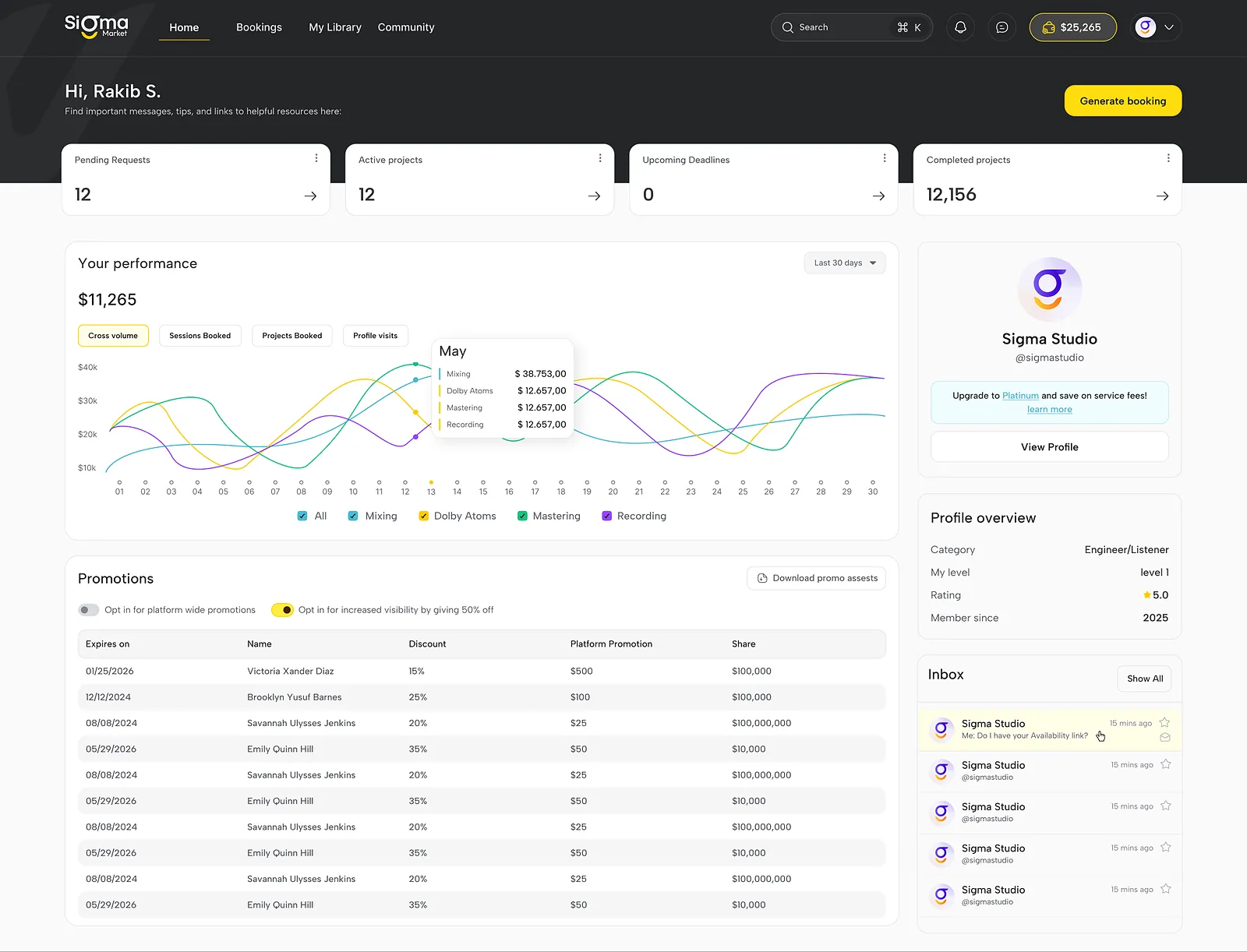Select the day 13 marker on chart

[431, 483]
